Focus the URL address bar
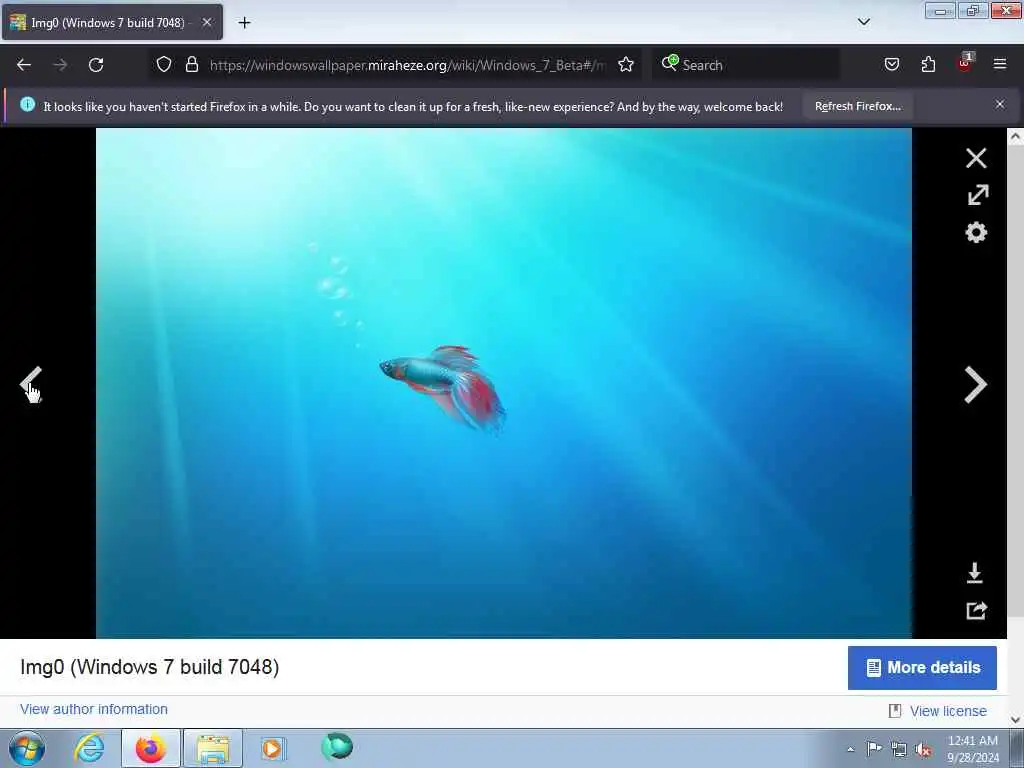This screenshot has width=1024, height=768. (x=408, y=65)
